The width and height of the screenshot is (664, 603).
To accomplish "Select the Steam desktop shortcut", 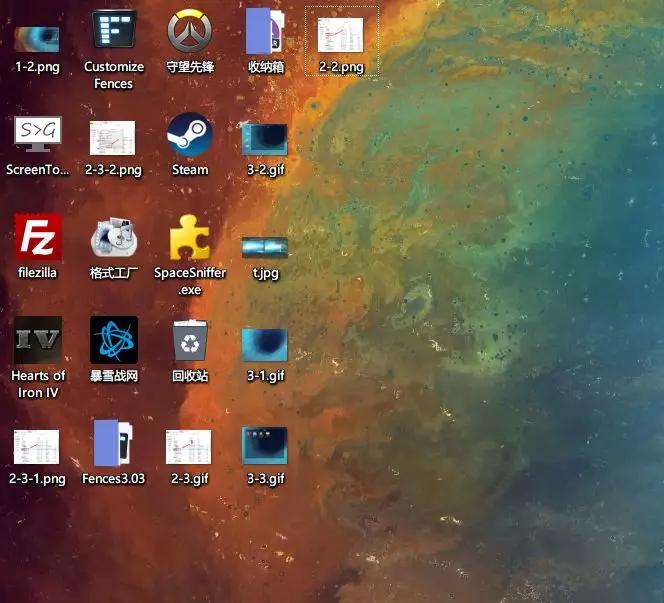I will click(x=189, y=134).
